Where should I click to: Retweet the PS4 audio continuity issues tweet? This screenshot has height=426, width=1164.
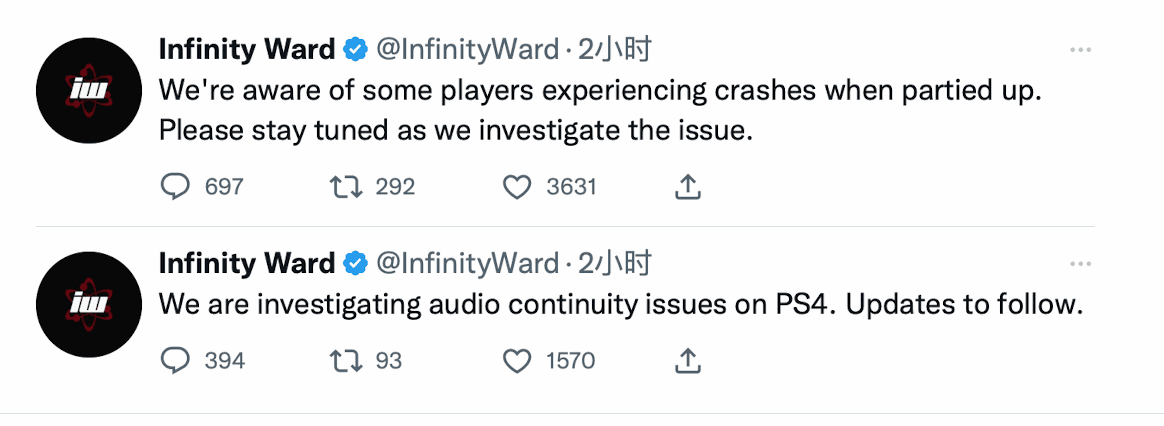point(345,361)
